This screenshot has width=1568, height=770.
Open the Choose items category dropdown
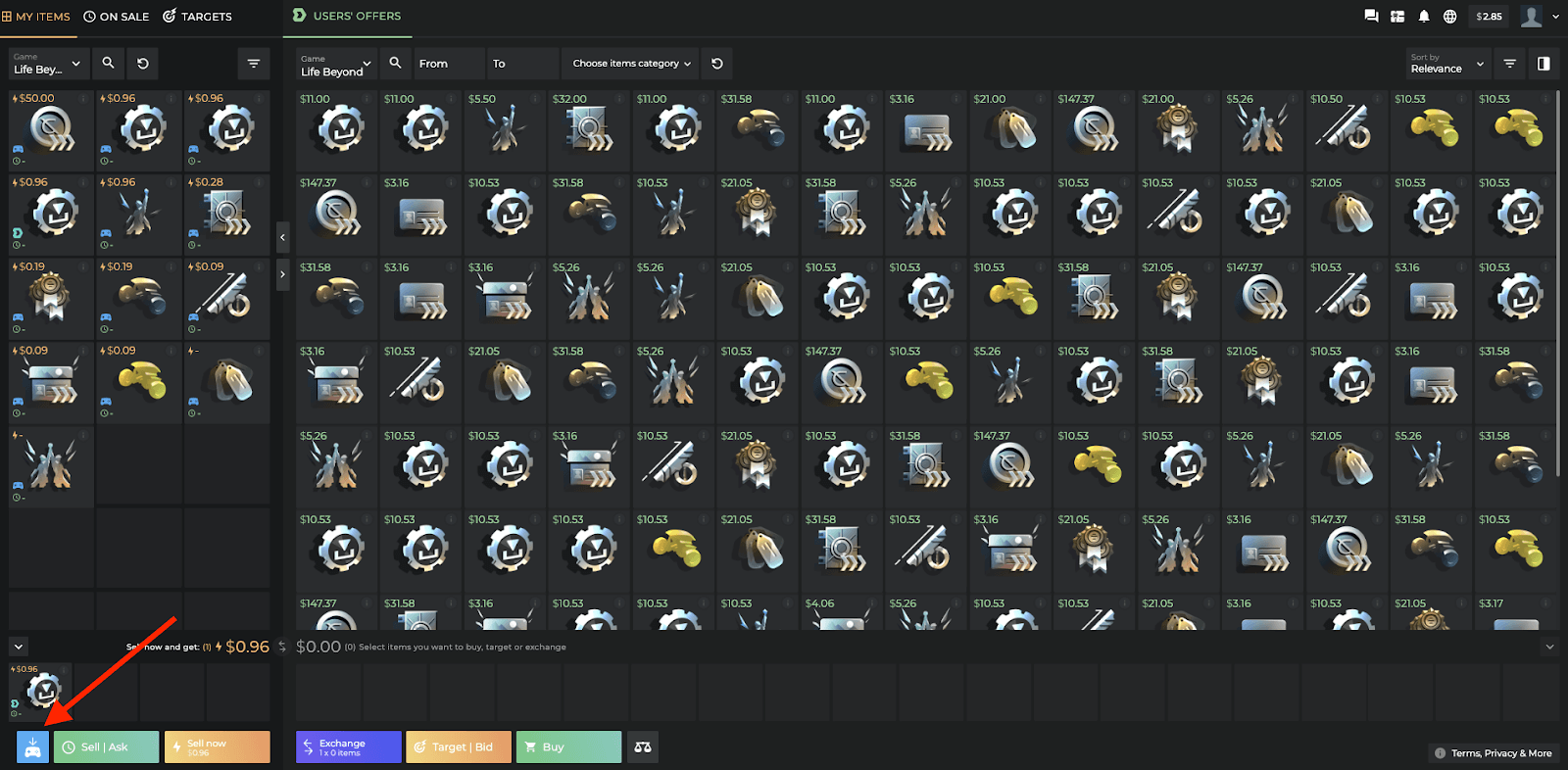pos(631,64)
